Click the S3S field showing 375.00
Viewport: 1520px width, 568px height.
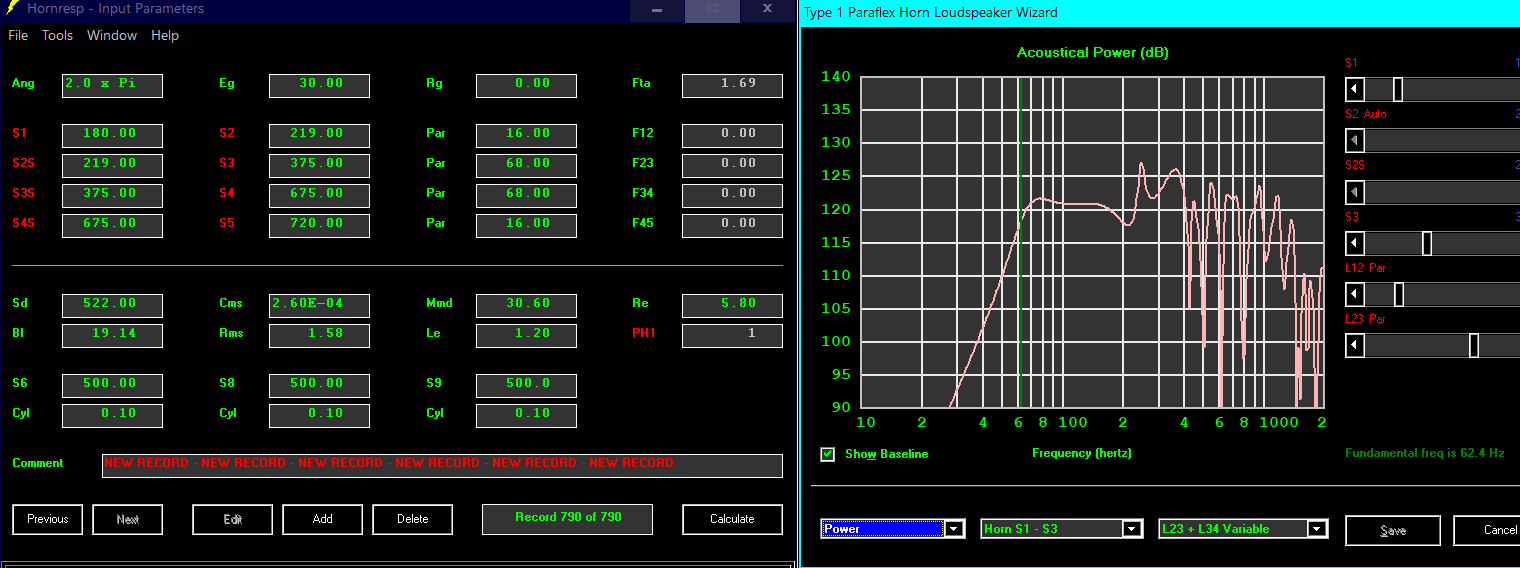[x=112, y=195]
